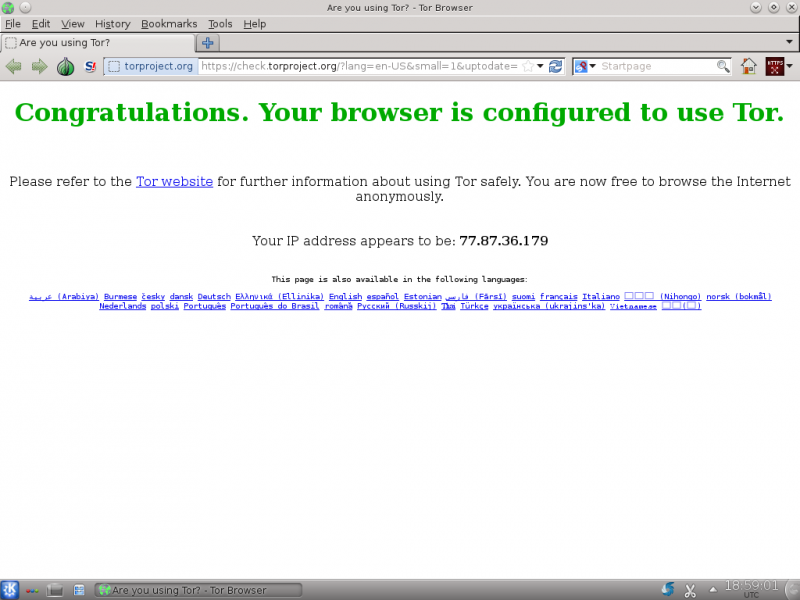This screenshot has height=600, width=800.
Task: Go back with the Back arrow
Action: 13,66
